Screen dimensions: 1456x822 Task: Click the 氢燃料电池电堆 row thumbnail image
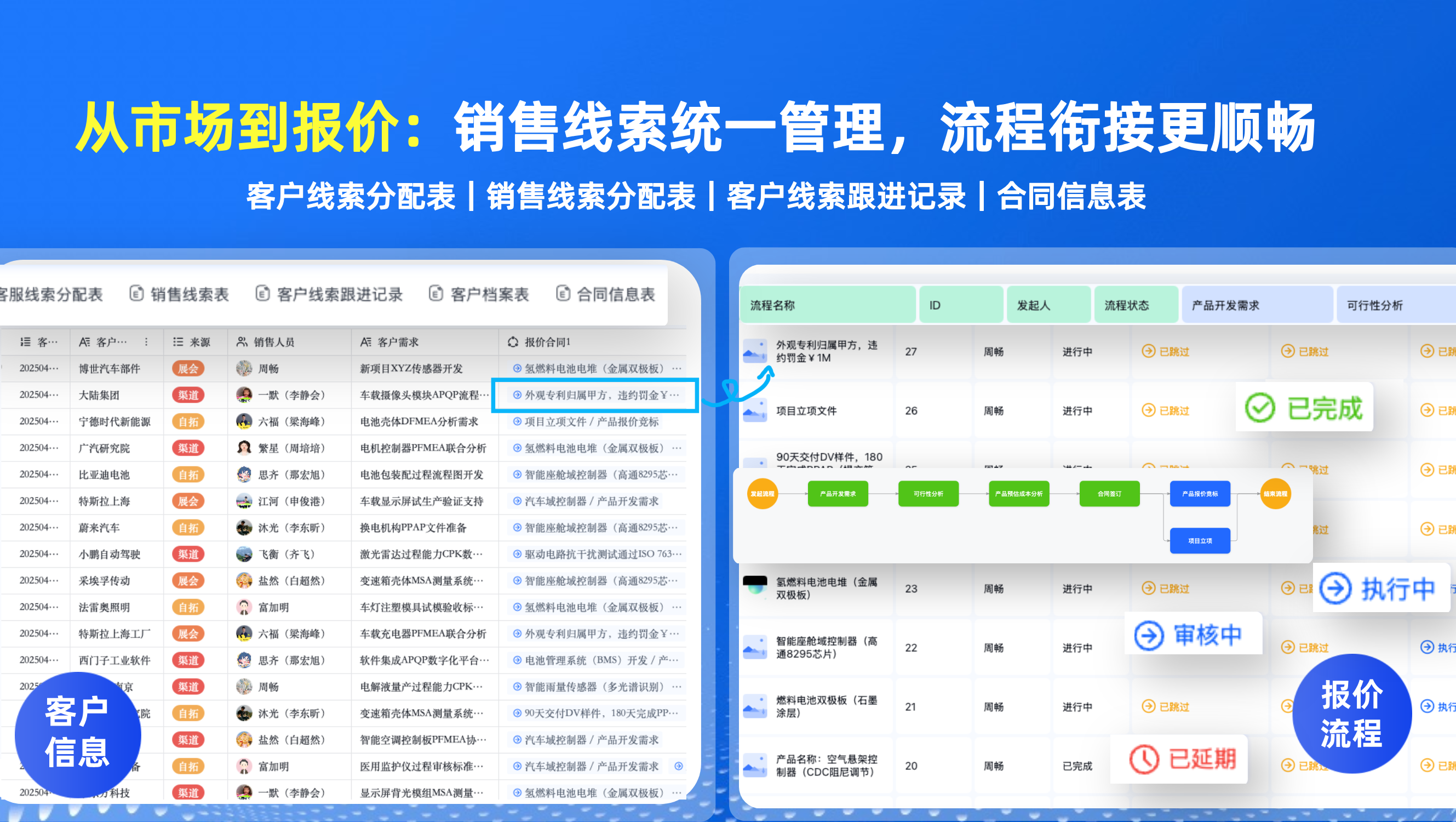click(754, 585)
